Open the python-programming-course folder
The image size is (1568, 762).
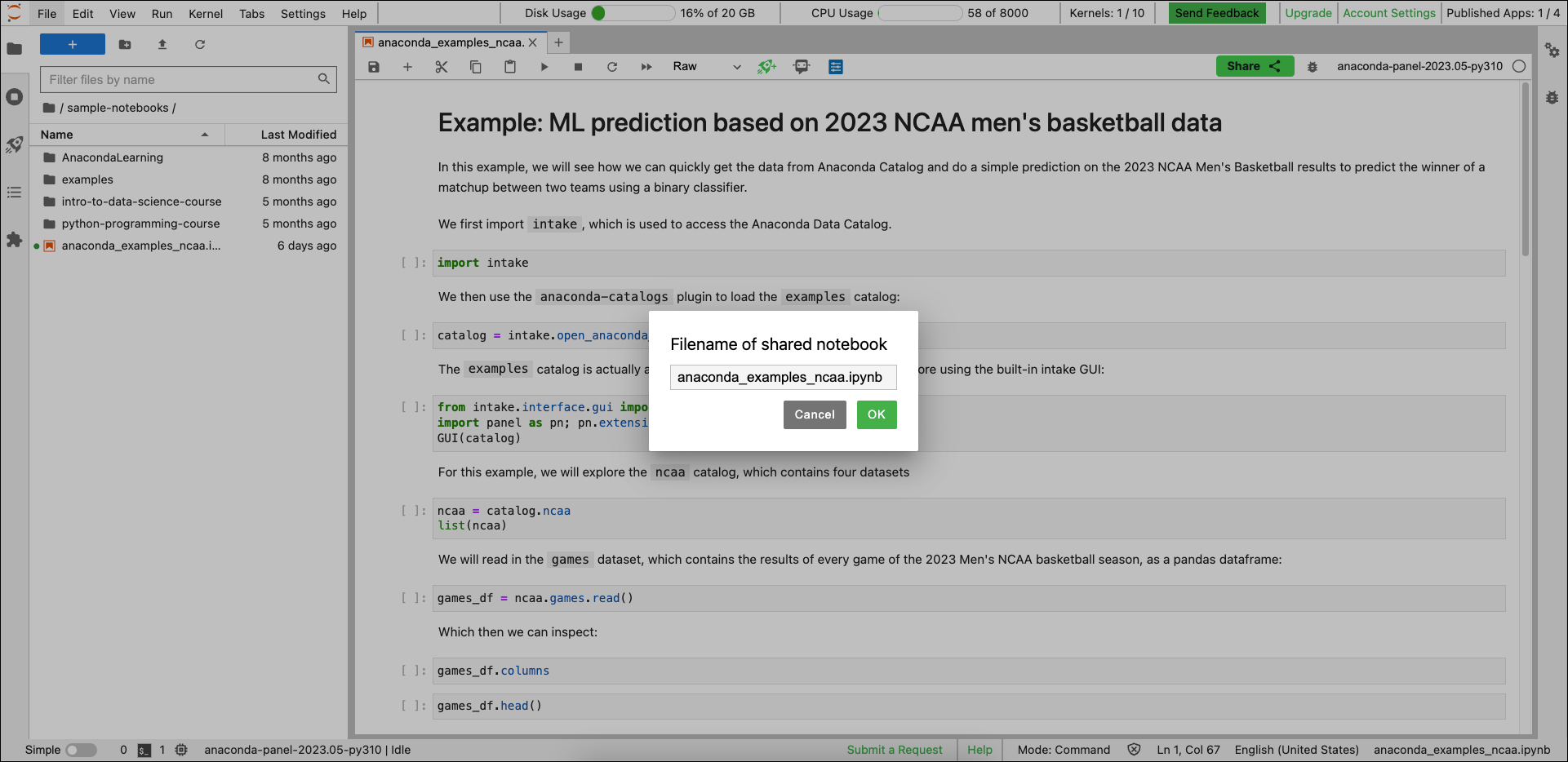click(x=189, y=224)
